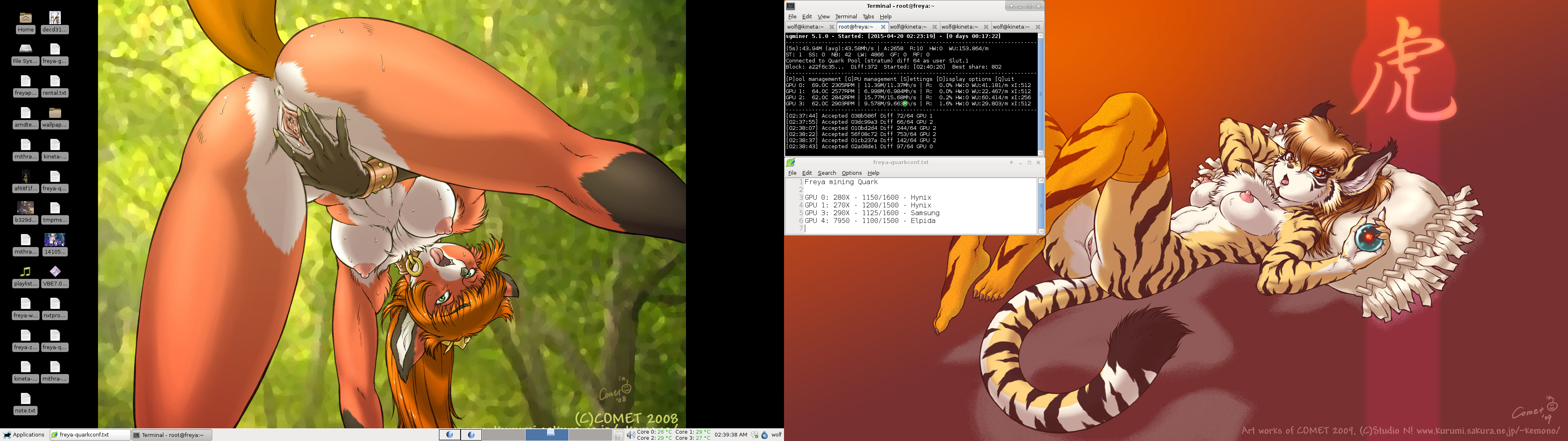
Task: Click the 'GPU 4: 7950' Elpida line
Action: (x=869, y=220)
